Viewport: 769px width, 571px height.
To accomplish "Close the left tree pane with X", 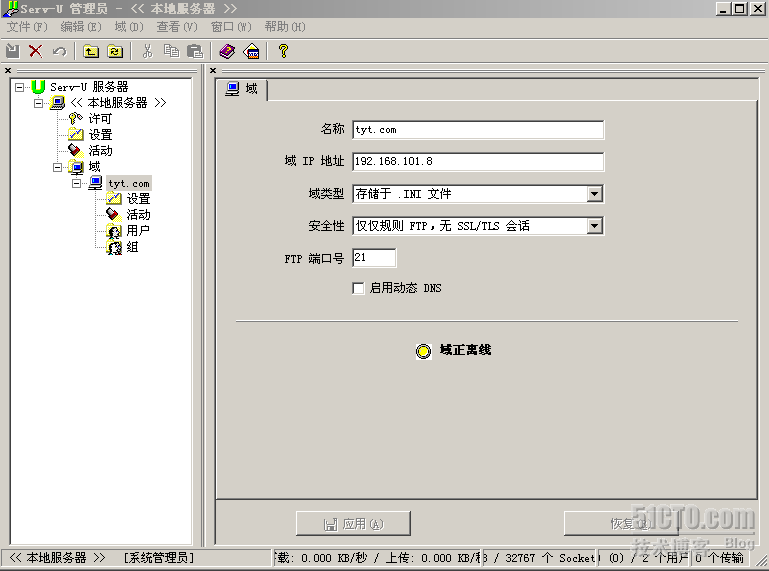I will click(x=8, y=71).
